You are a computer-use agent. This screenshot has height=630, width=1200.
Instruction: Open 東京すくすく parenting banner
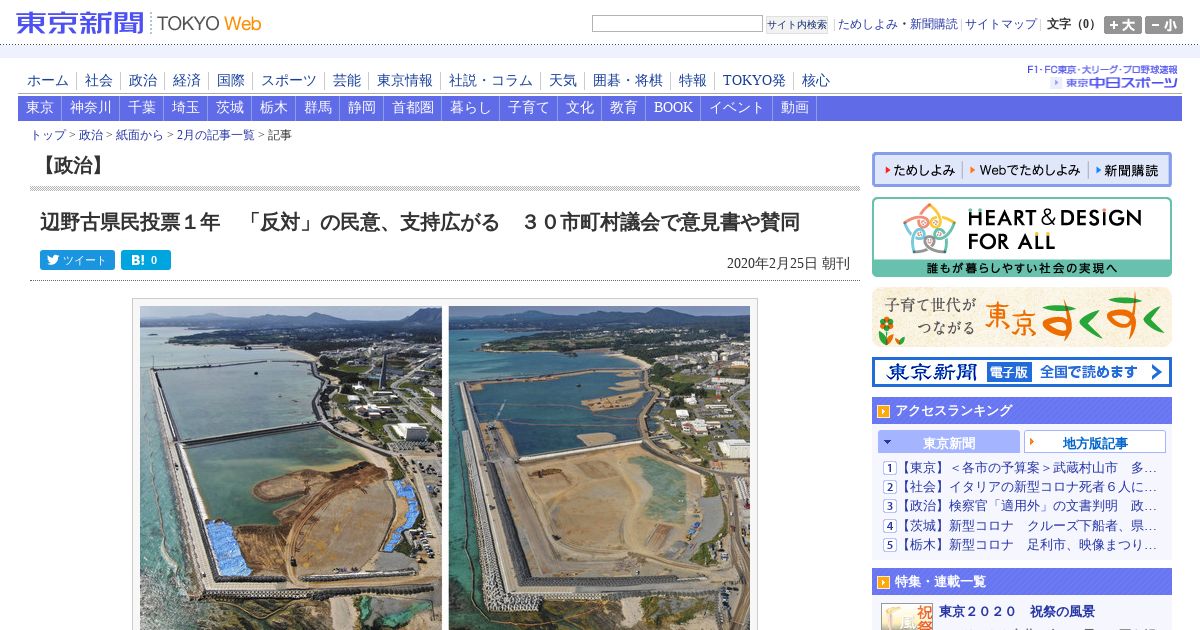1022,318
